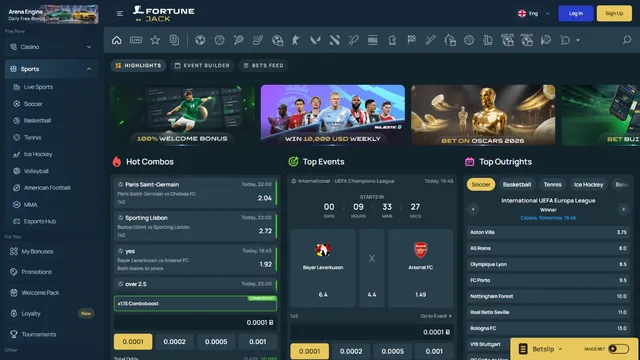
Task: Open the FortuneJack logo home link
Action: tap(164, 14)
